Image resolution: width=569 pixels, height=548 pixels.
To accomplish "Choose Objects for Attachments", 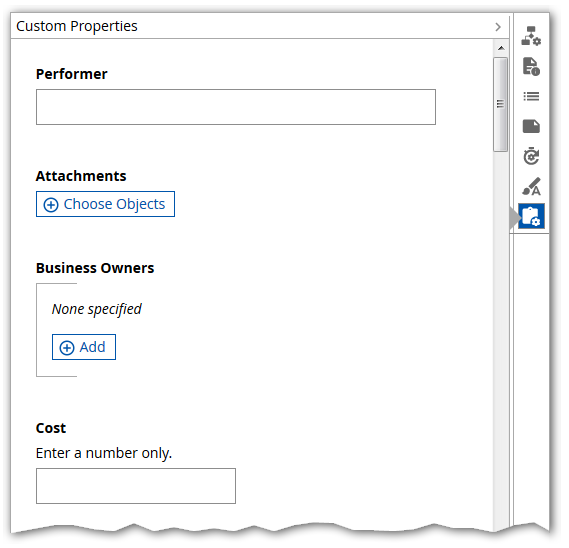I will coord(105,204).
